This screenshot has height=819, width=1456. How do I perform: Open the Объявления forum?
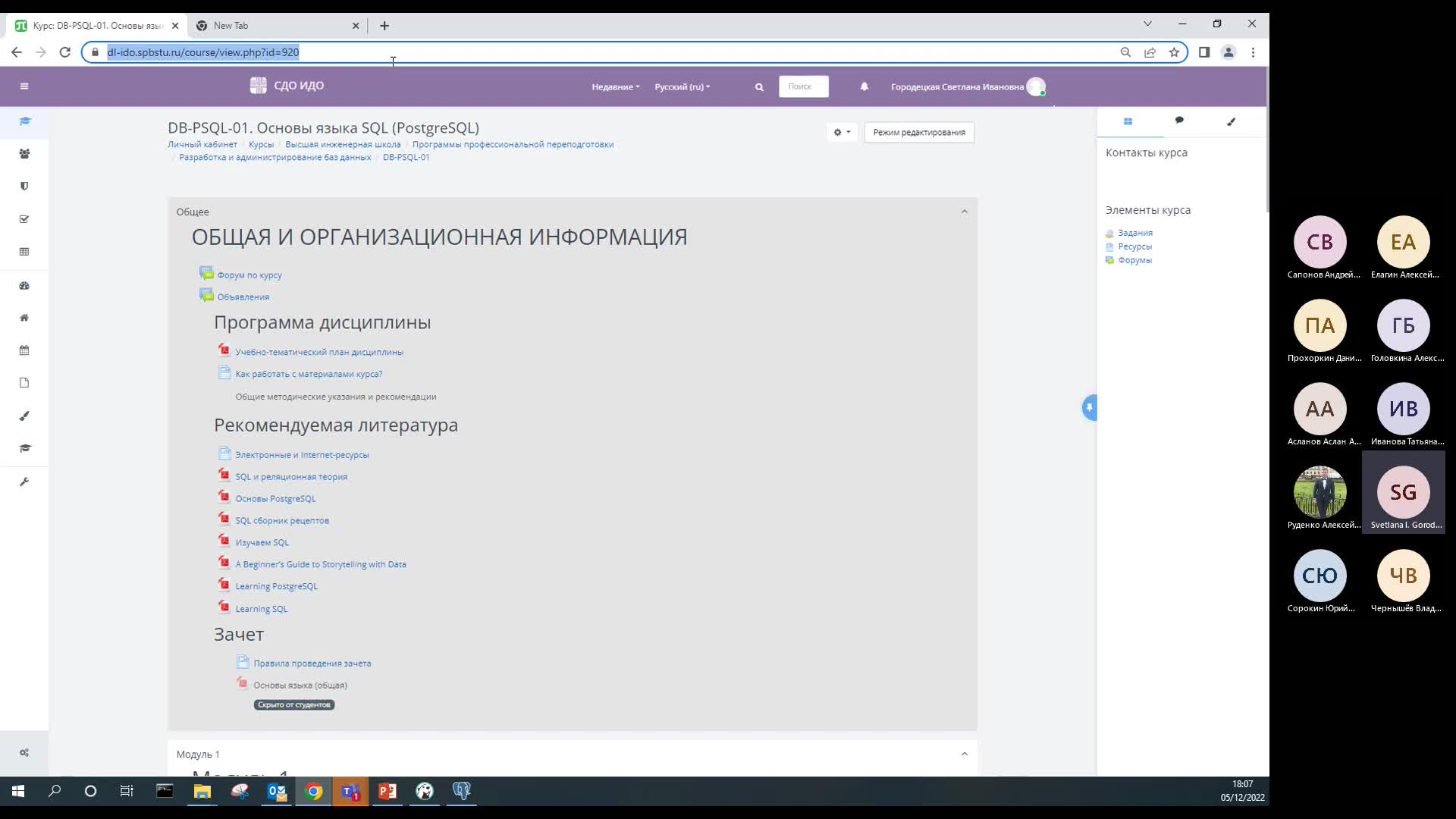(x=243, y=297)
